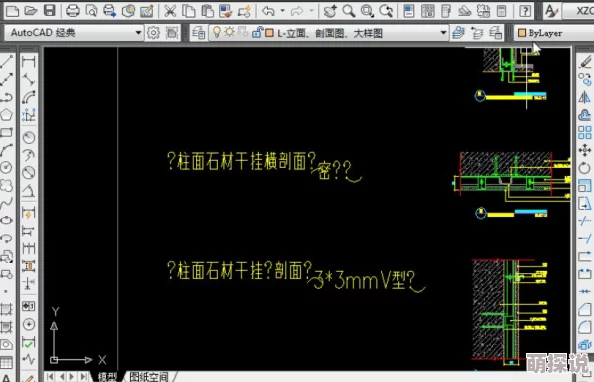
Task: Open text style manager icon
Action: [x=551, y=11]
